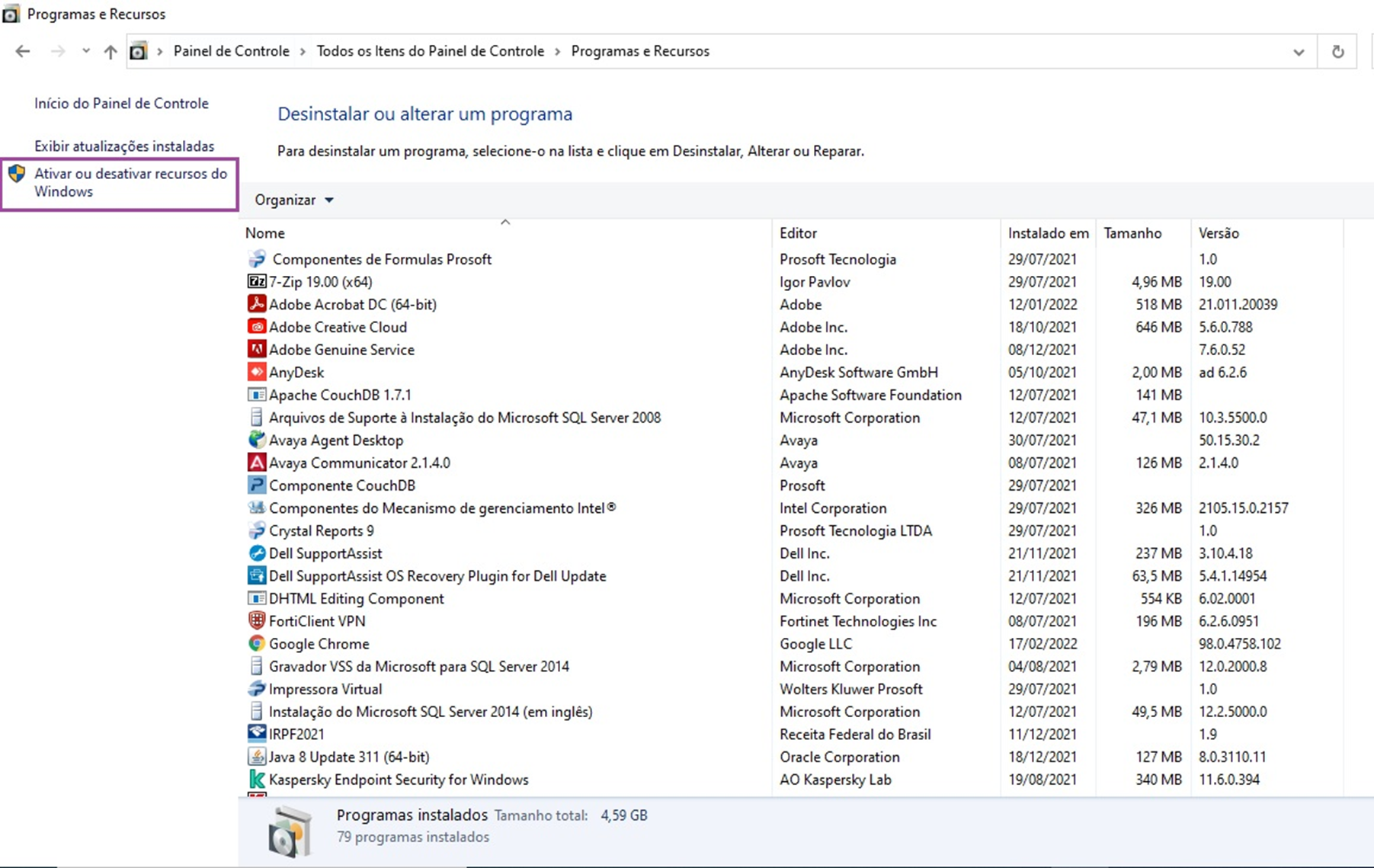Click the Google Chrome icon
The image size is (1374, 868).
click(257, 644)
